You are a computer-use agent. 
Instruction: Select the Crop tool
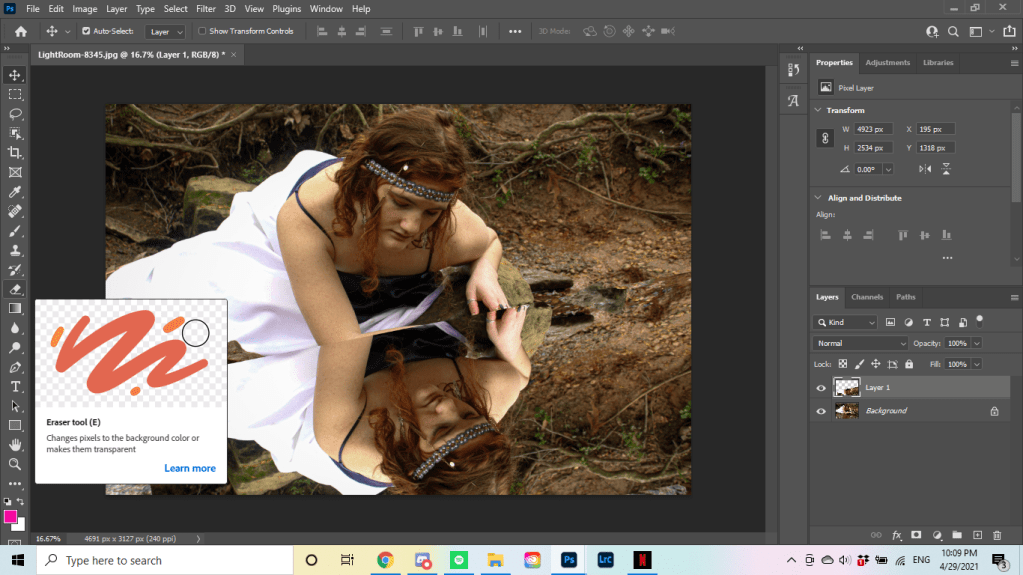coord(15,152)
